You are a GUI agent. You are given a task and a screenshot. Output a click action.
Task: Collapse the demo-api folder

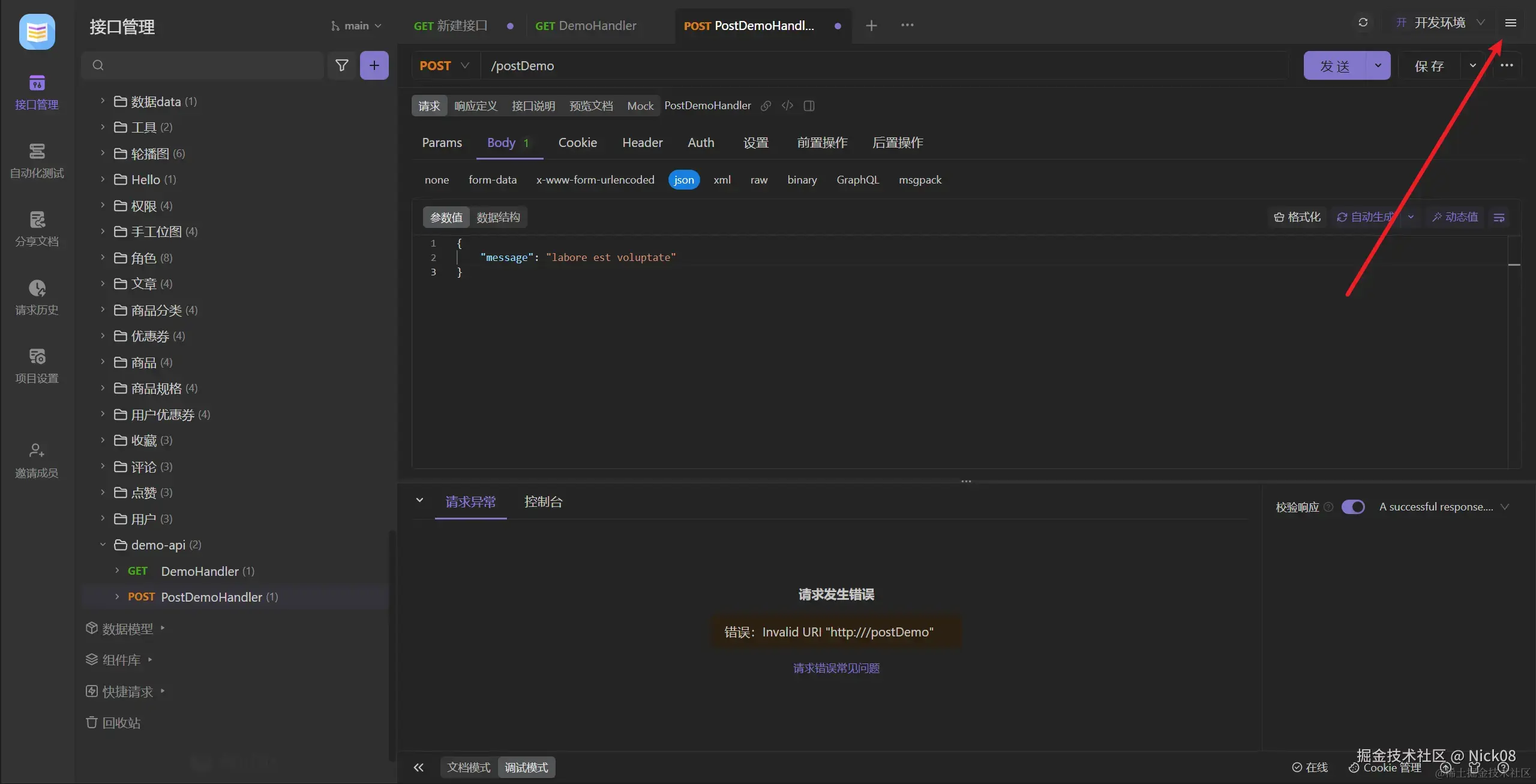[x=103, y=545]
